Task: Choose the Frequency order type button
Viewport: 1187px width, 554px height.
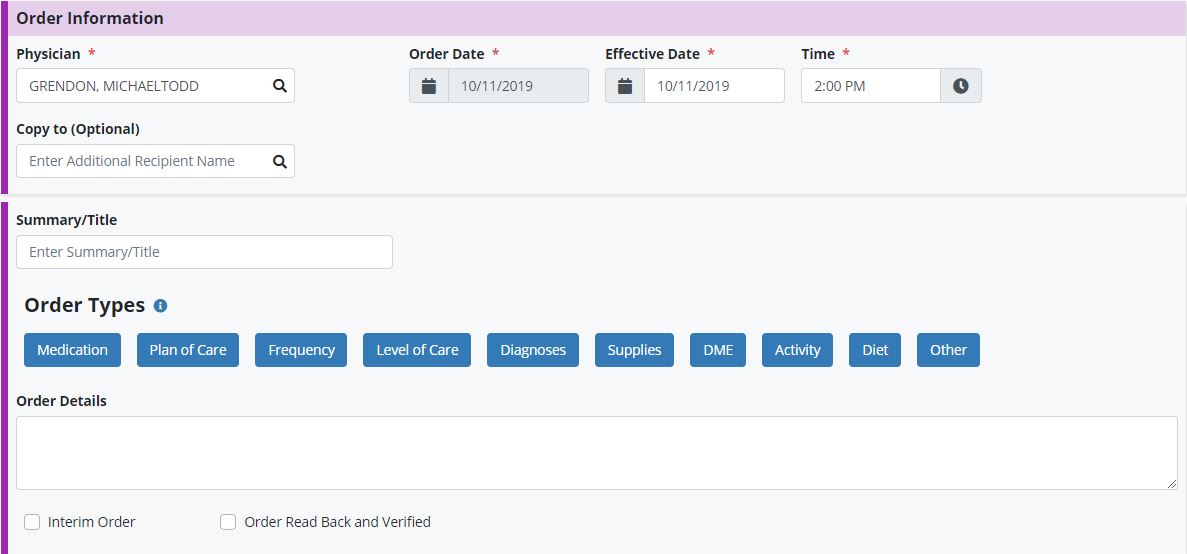Action: coord(301,350)
